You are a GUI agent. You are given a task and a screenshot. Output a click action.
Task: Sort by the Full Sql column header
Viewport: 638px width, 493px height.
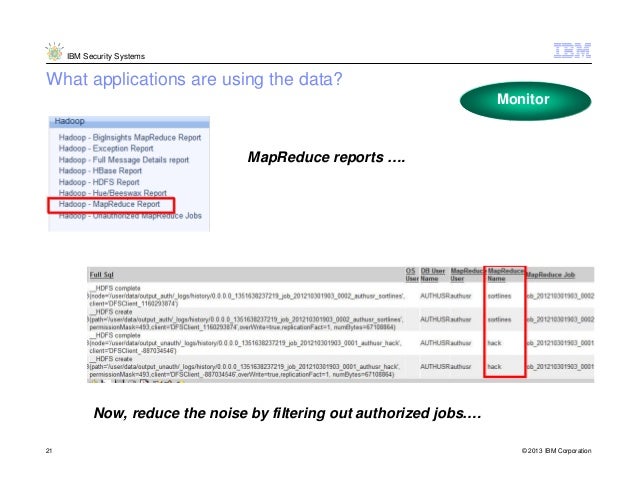(101, 275)
